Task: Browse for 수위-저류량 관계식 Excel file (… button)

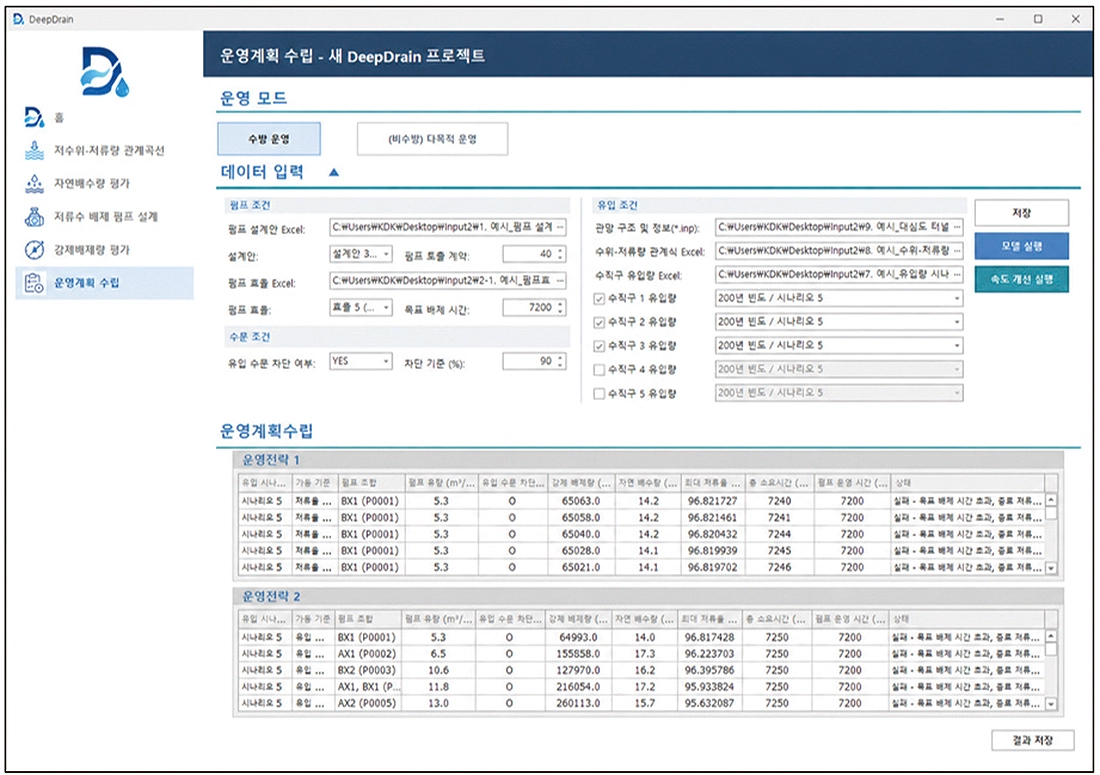Action: click(957, 250)
